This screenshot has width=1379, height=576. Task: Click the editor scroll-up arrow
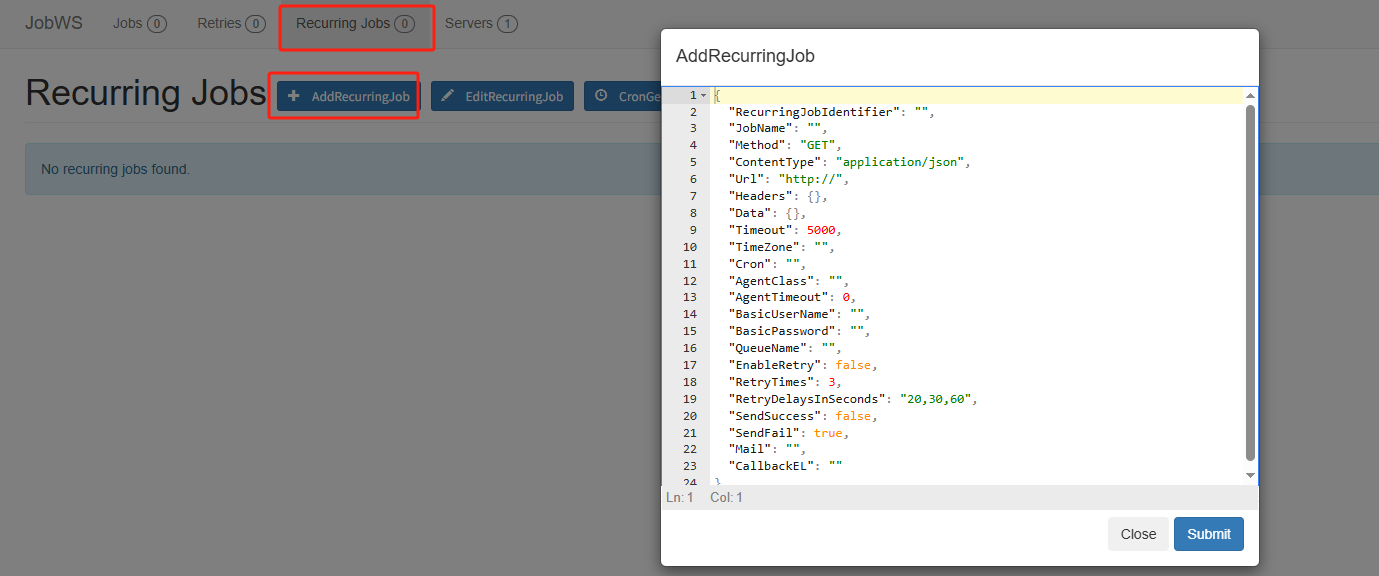[x=1250, y=94]
